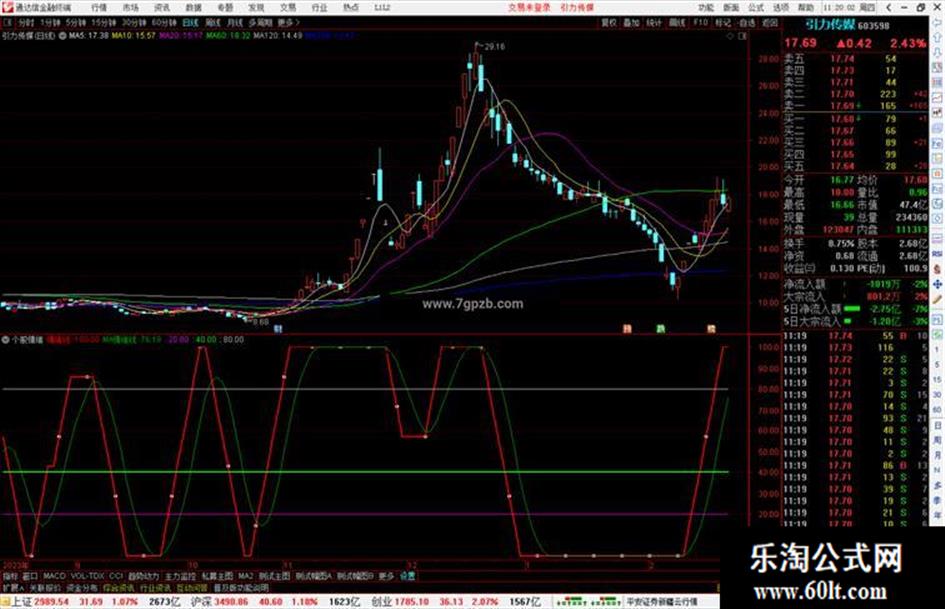The width and height of the screenshot is (945, 609).
Task: Open the 公式 menu
Action: (x=756, y=7)
